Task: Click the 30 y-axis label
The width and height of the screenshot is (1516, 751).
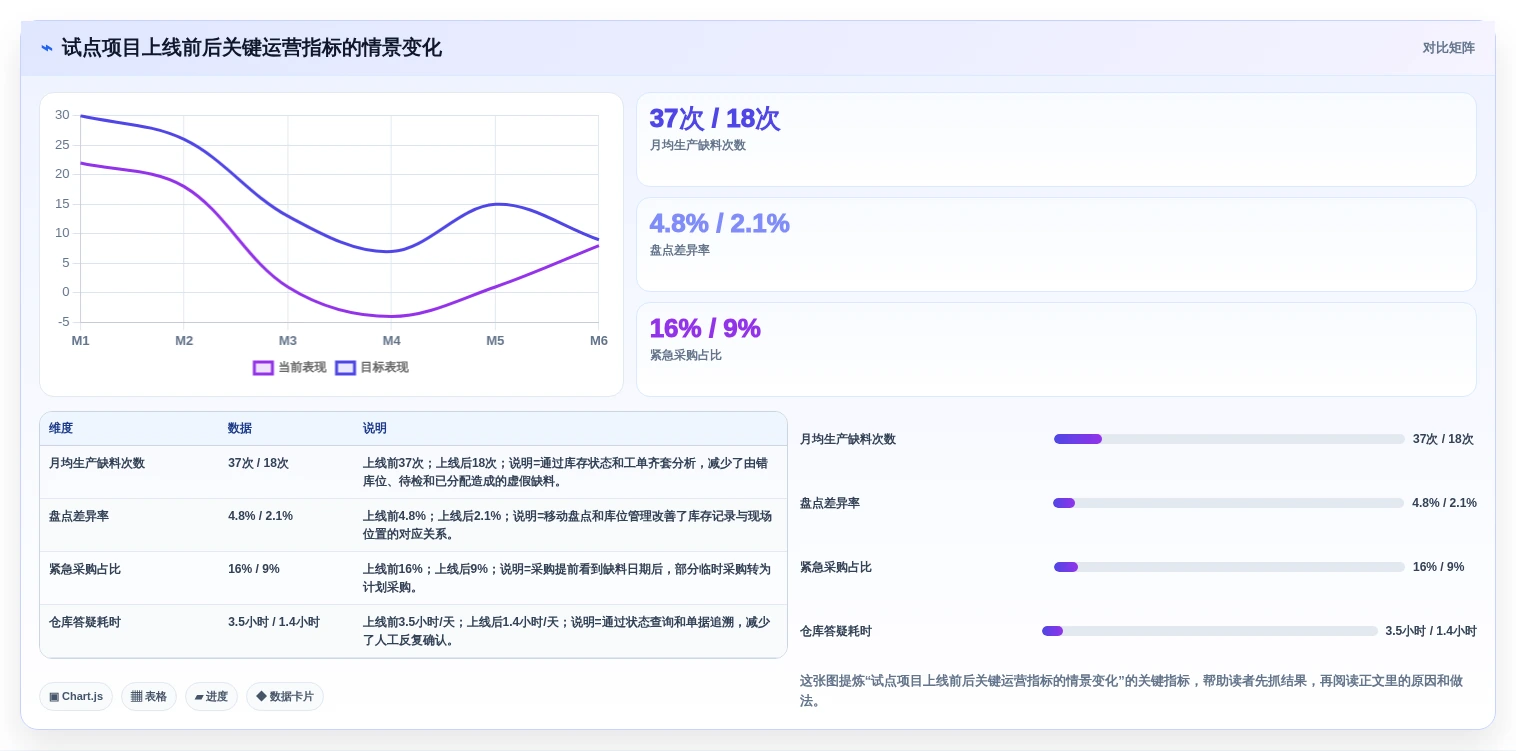Action: click(x=62, y=115)
